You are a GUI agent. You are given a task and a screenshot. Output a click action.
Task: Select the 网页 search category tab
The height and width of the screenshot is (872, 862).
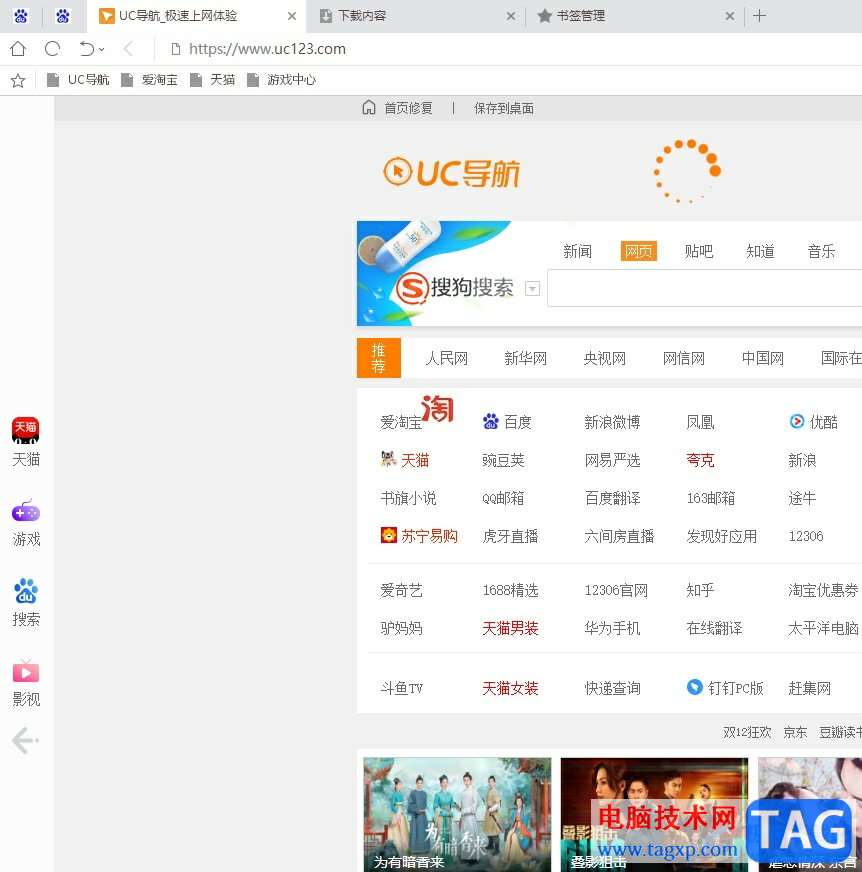(638, 251)
